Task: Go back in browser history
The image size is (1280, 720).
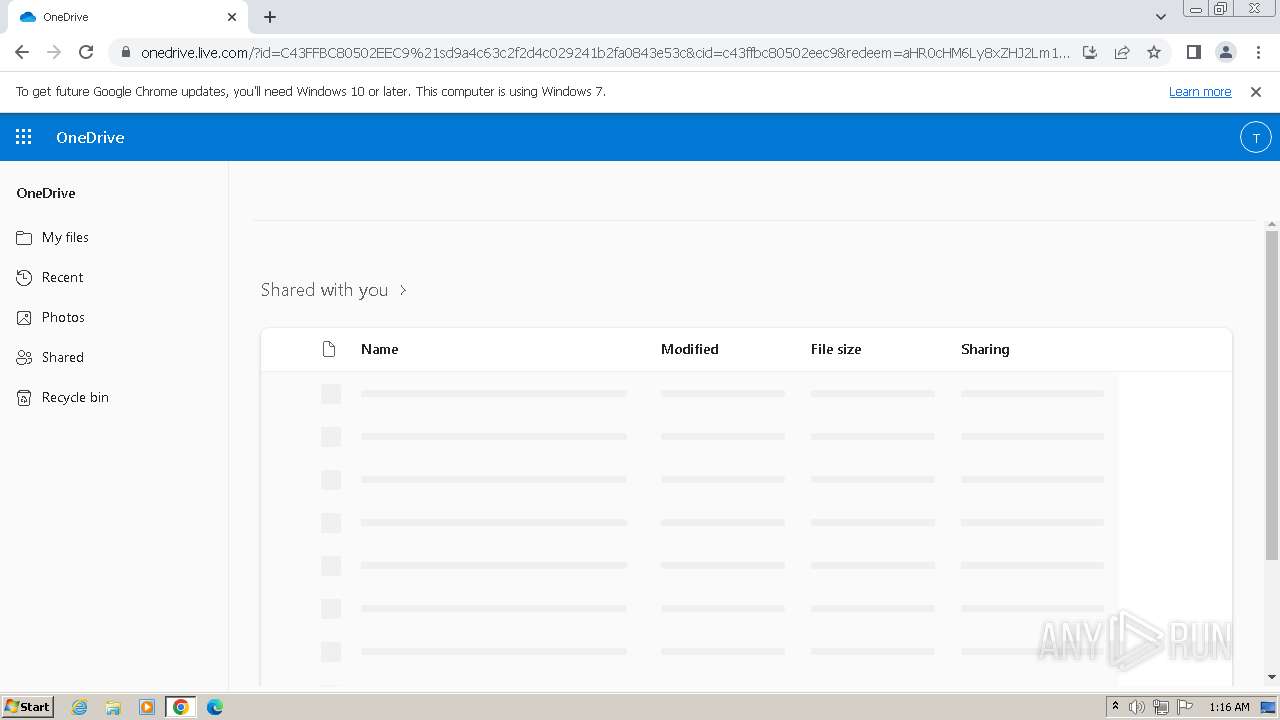Action: coord(22,52)
